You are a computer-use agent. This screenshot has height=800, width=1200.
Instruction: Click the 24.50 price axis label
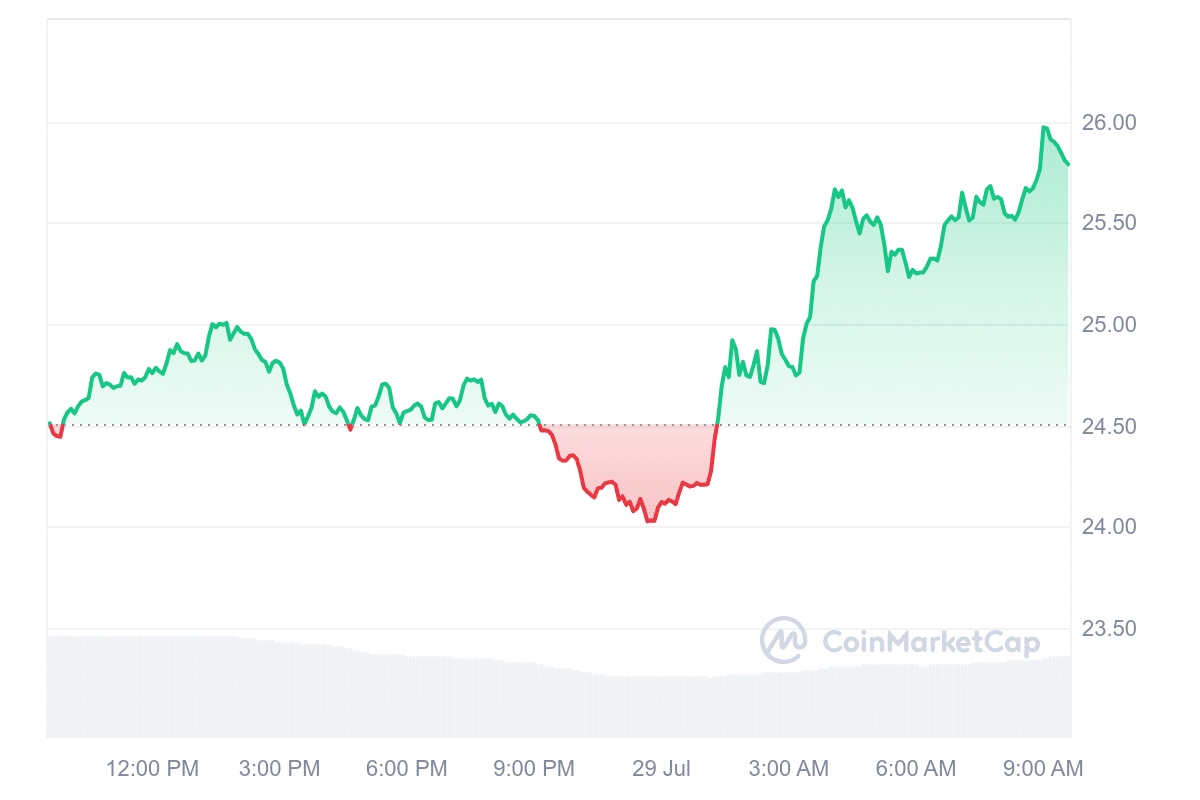pos(1109,427)
